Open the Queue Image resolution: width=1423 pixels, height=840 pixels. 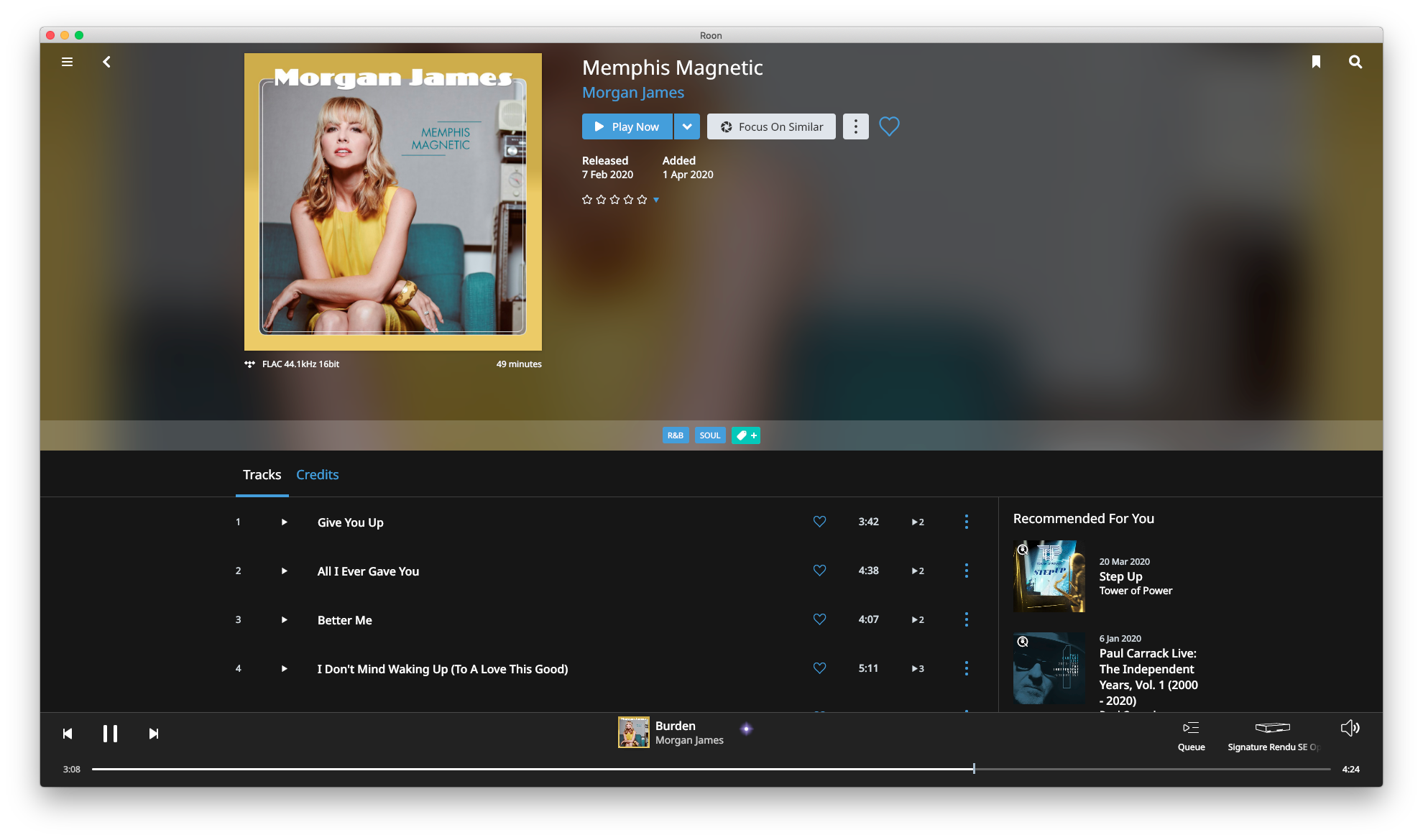click(x=1191, y=736)
